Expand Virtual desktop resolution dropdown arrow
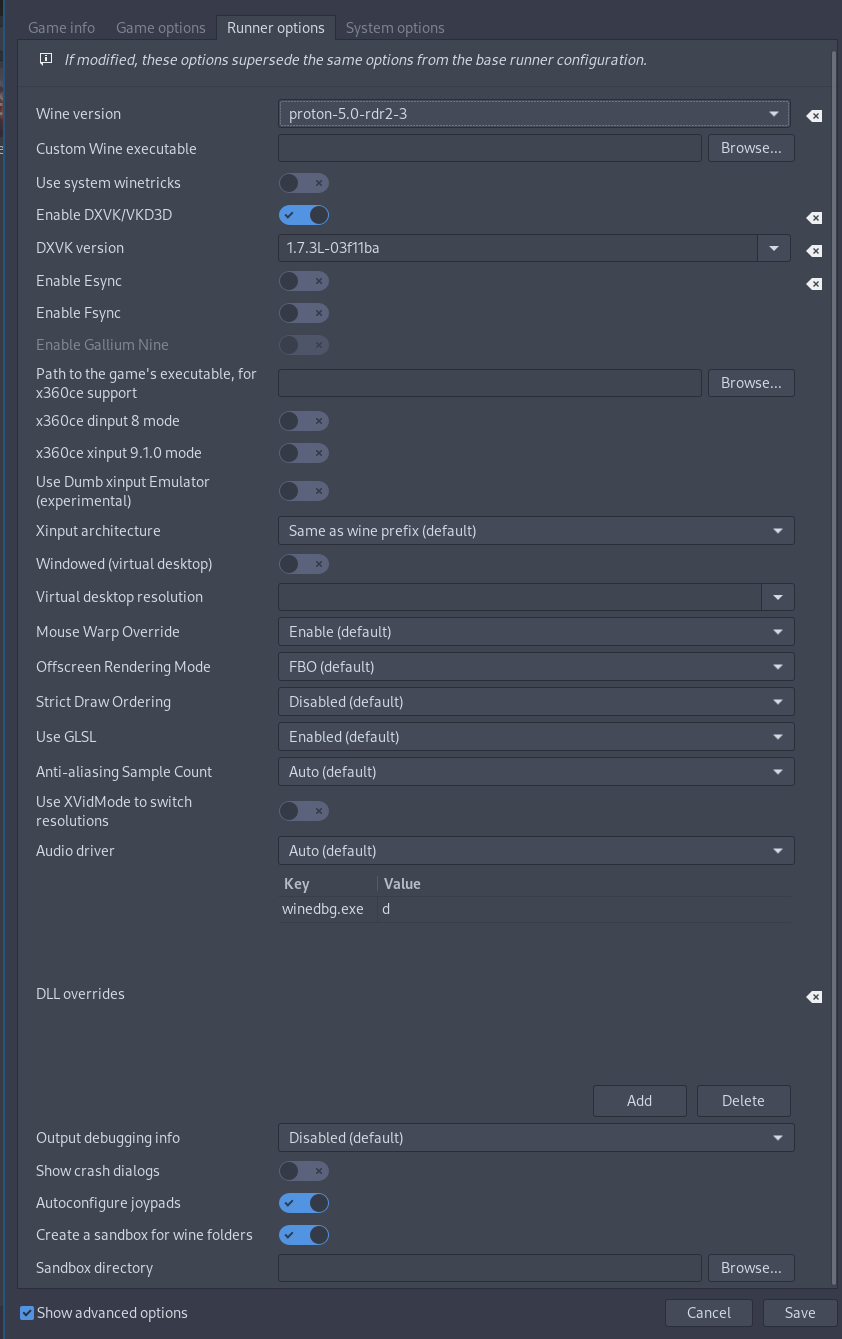 pyautogui.click(x=778, y=597)
